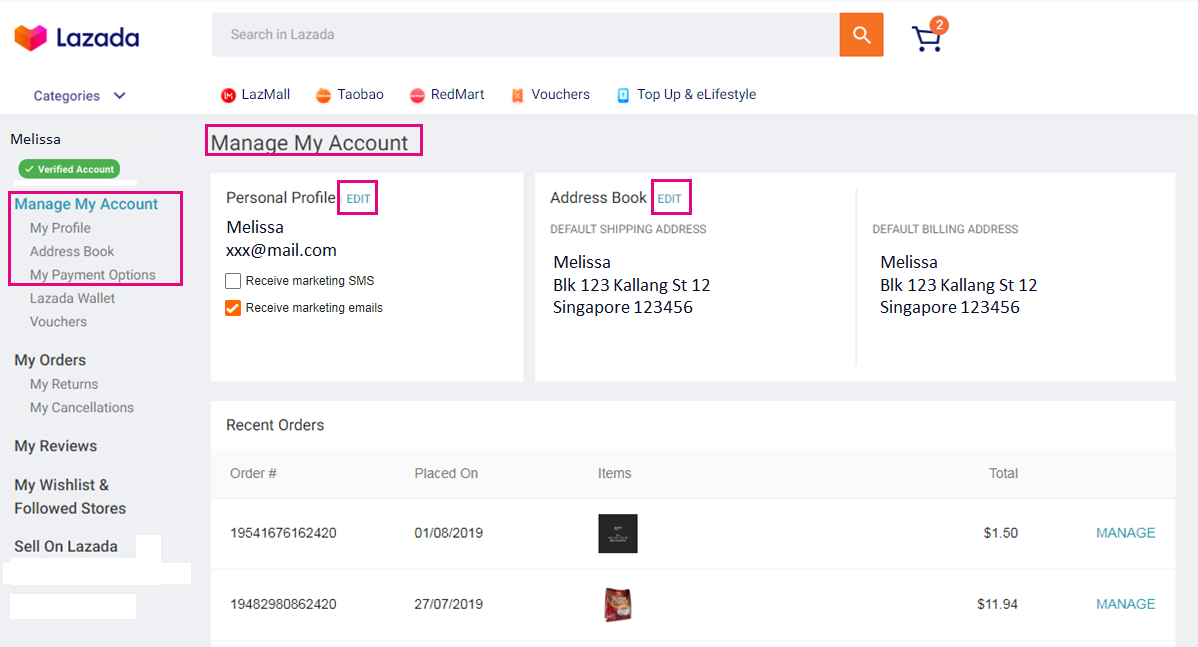Click the Items column header
1198x647 pixels.
tap(614, 474)
